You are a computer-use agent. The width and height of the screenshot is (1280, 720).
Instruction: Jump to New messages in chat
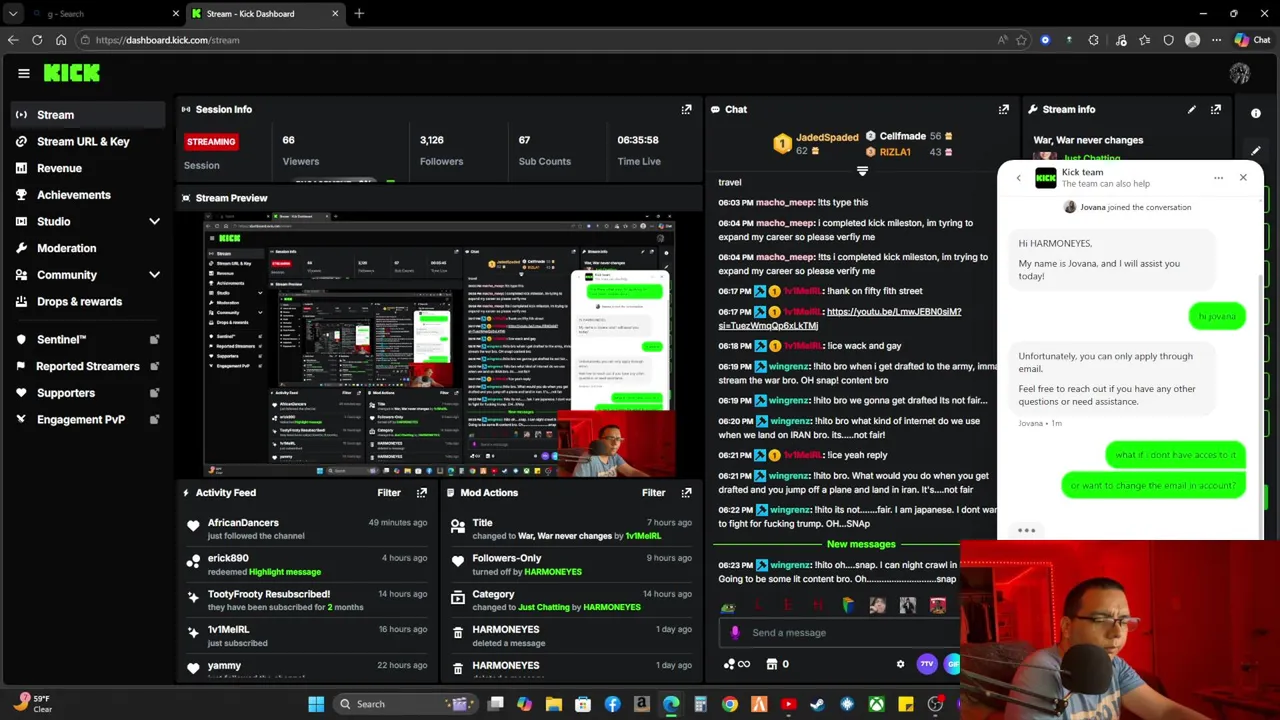click(860, 544)
